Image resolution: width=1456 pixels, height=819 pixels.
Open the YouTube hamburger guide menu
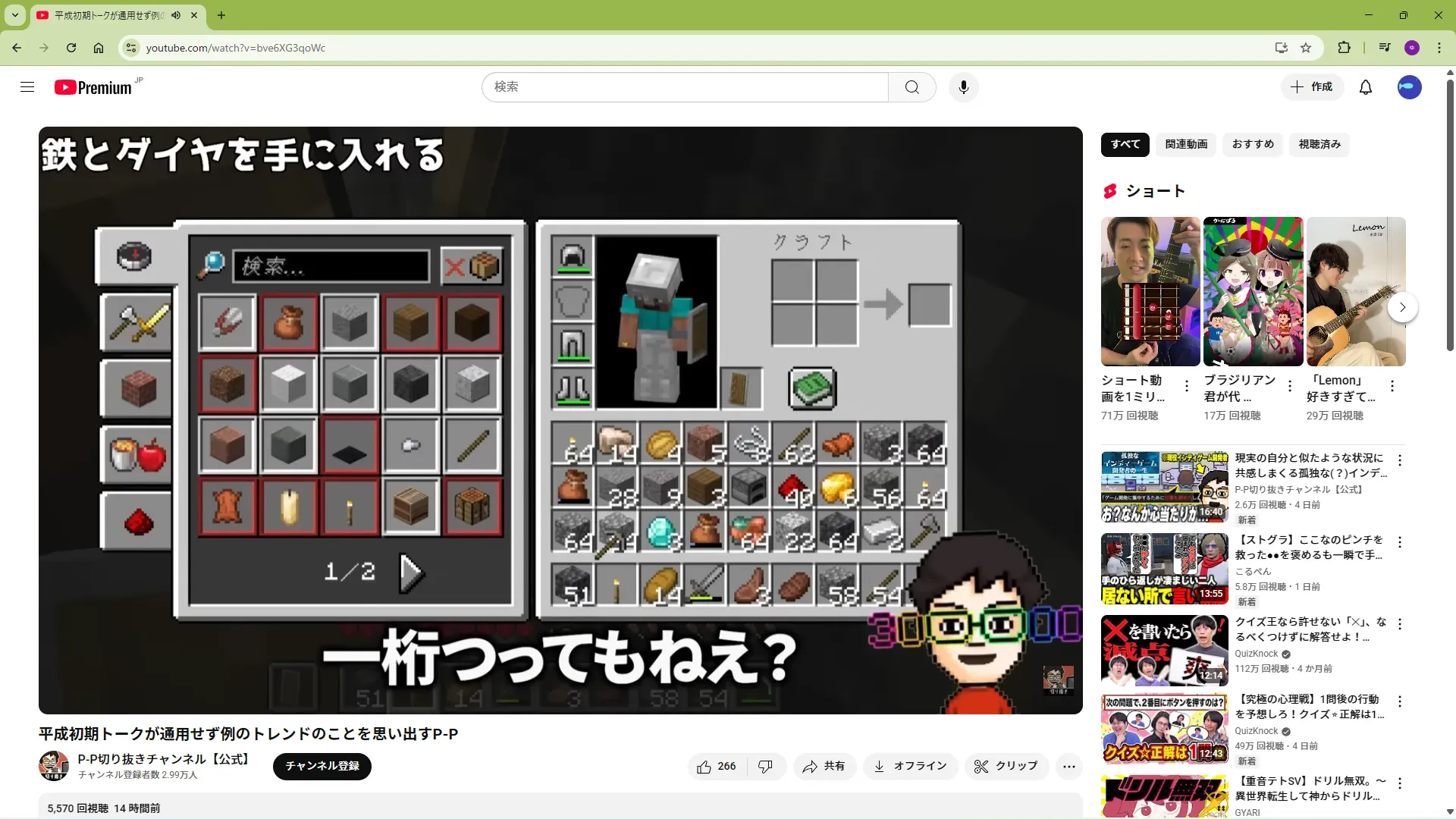tap(27, 87)
